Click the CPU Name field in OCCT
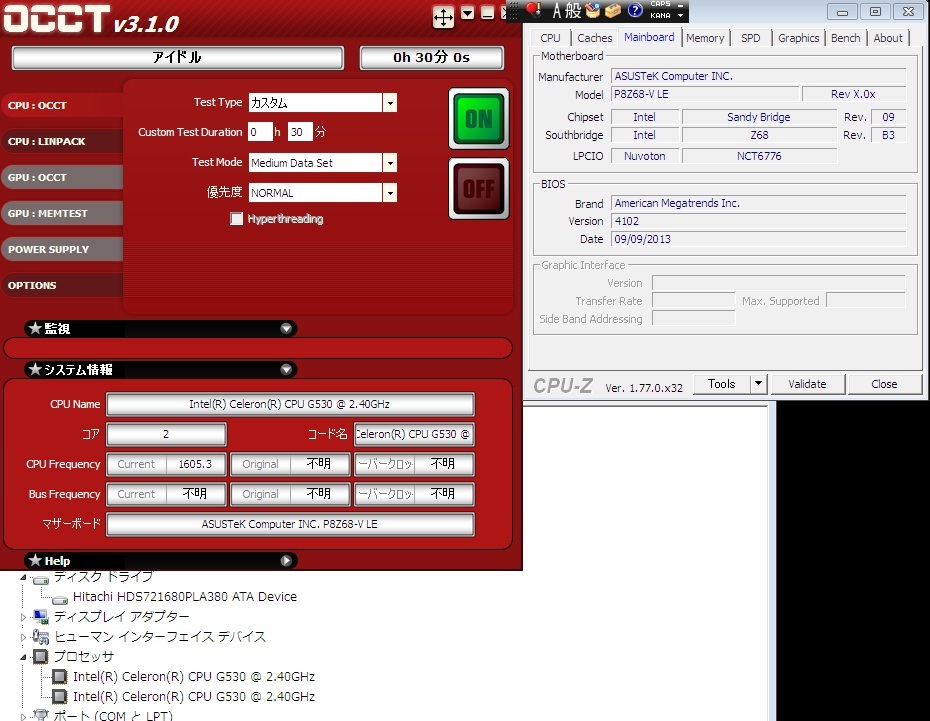 [290, 404]
